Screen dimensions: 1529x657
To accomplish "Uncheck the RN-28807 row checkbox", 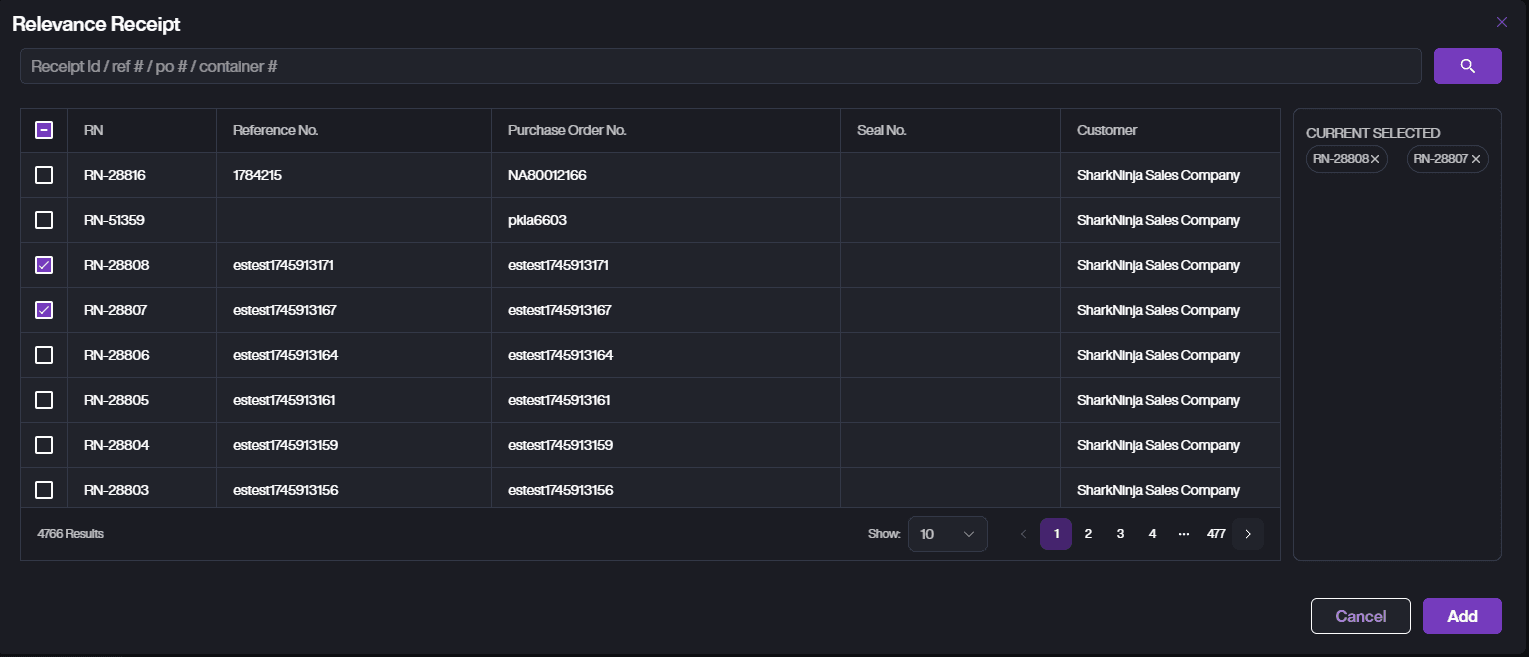I will [44, 310].
